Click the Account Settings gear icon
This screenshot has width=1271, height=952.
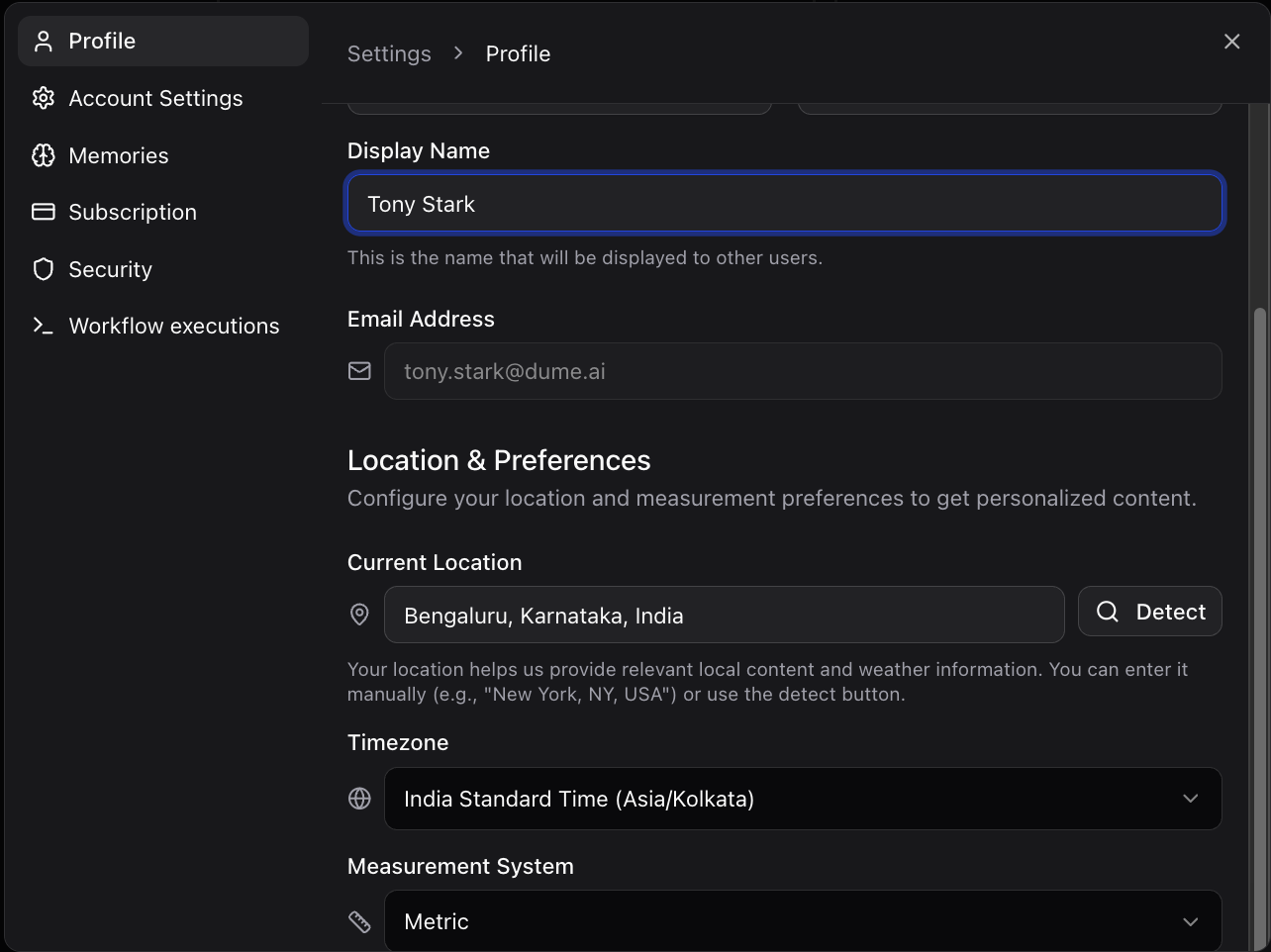tap(43, 98)
